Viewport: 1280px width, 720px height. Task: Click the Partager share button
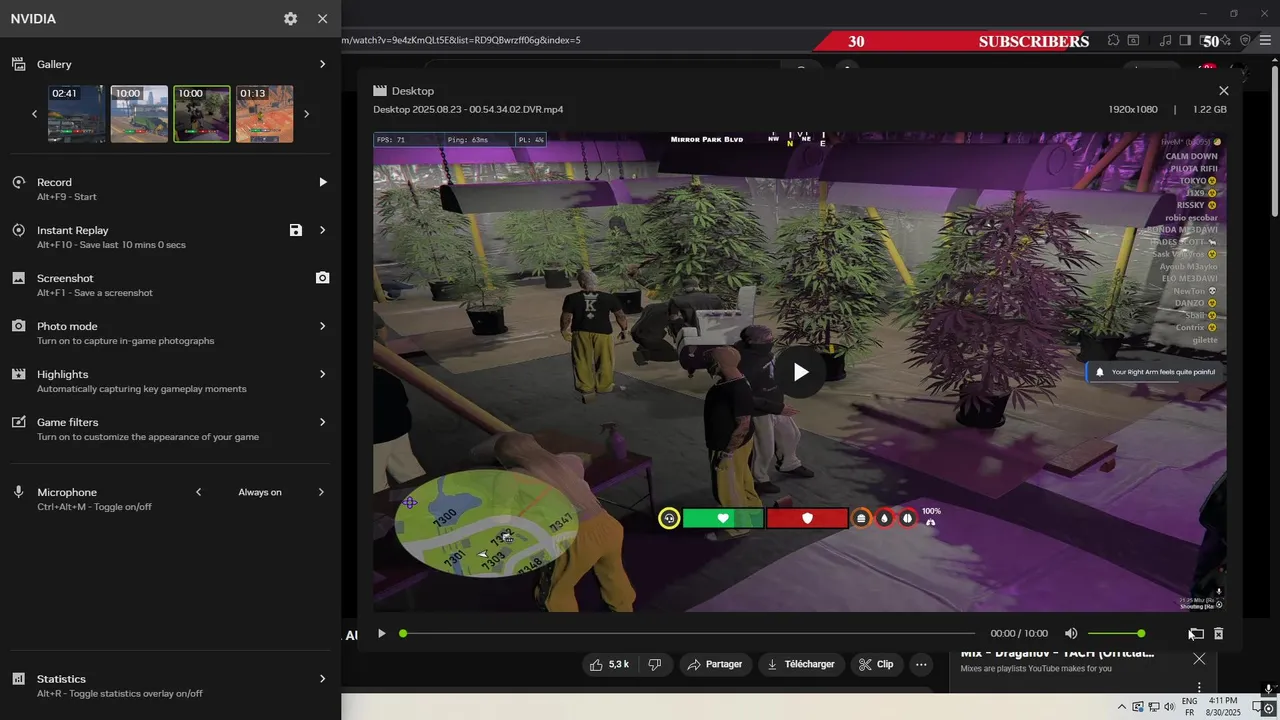pos(715,664)
